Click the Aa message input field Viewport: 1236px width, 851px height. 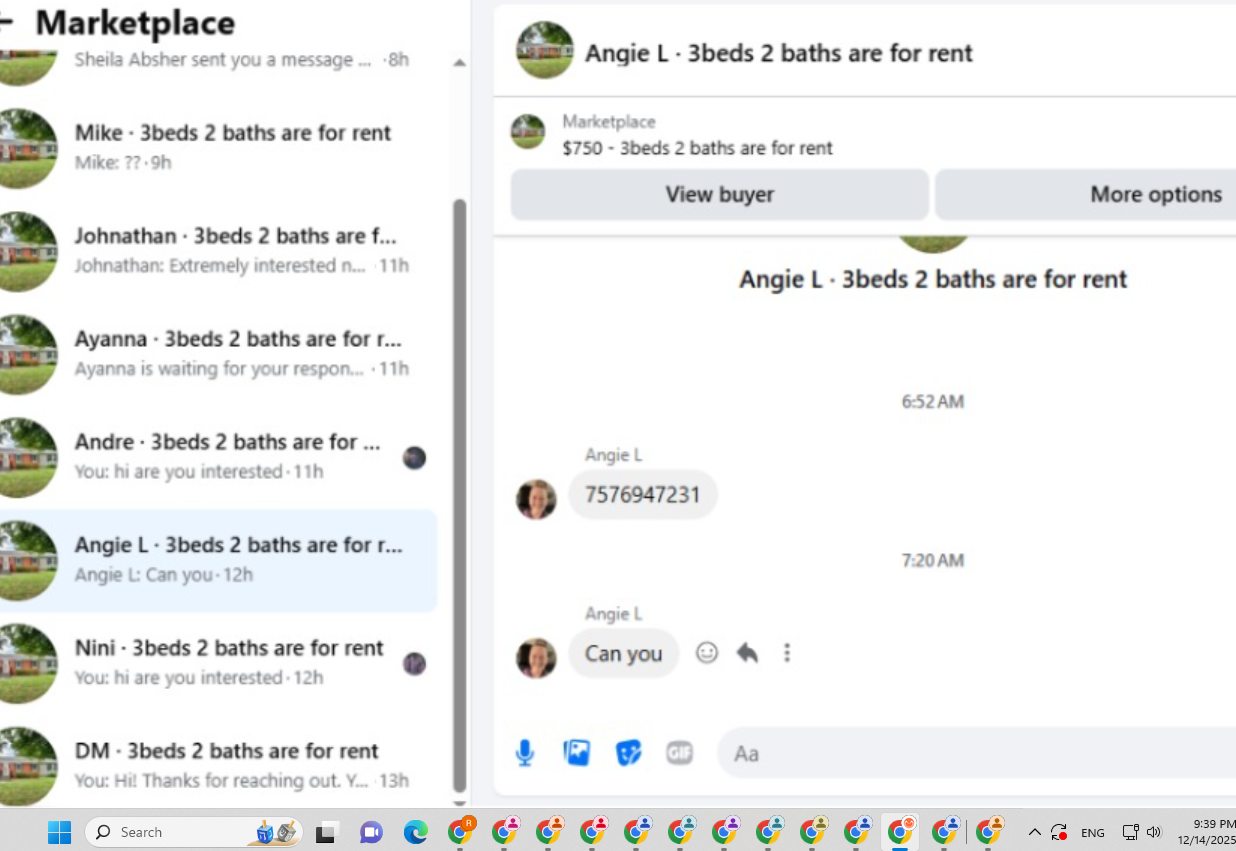[976, 753]
